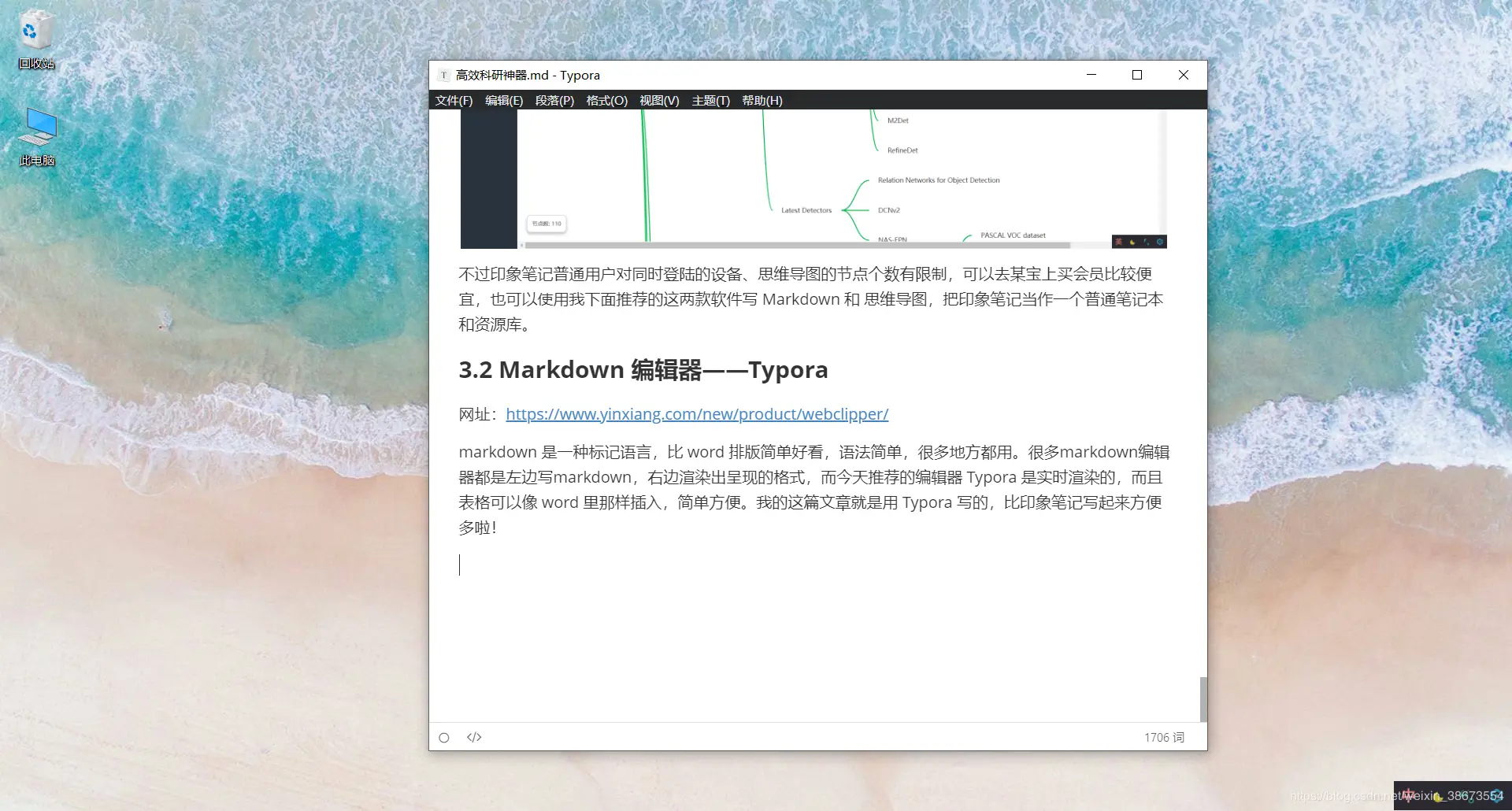1512x811 pixels.
Task: Open the 主题(T) menu
Action: (710, 100)
